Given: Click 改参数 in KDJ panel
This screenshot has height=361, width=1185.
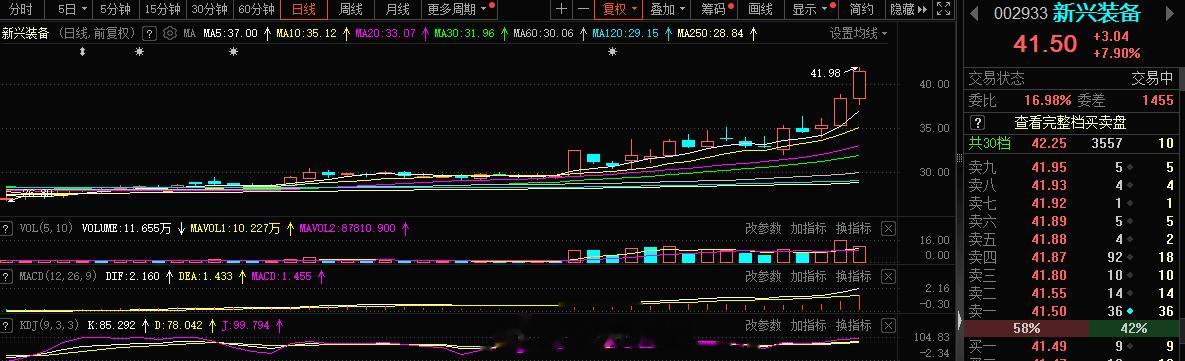Looking at the screenshot, I should click(x=763, y=326).
